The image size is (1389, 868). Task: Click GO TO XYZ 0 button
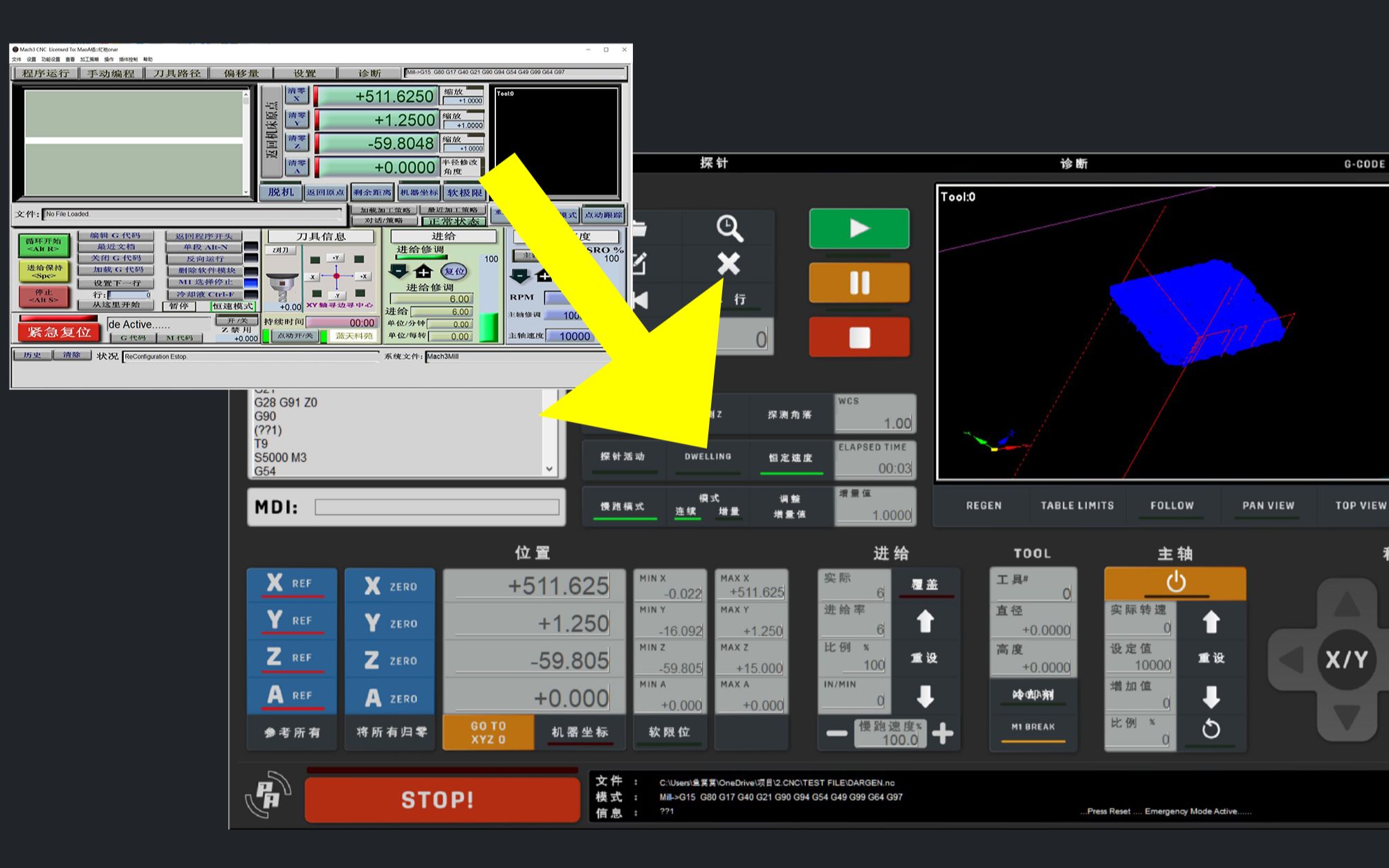(x=488, y=732)
